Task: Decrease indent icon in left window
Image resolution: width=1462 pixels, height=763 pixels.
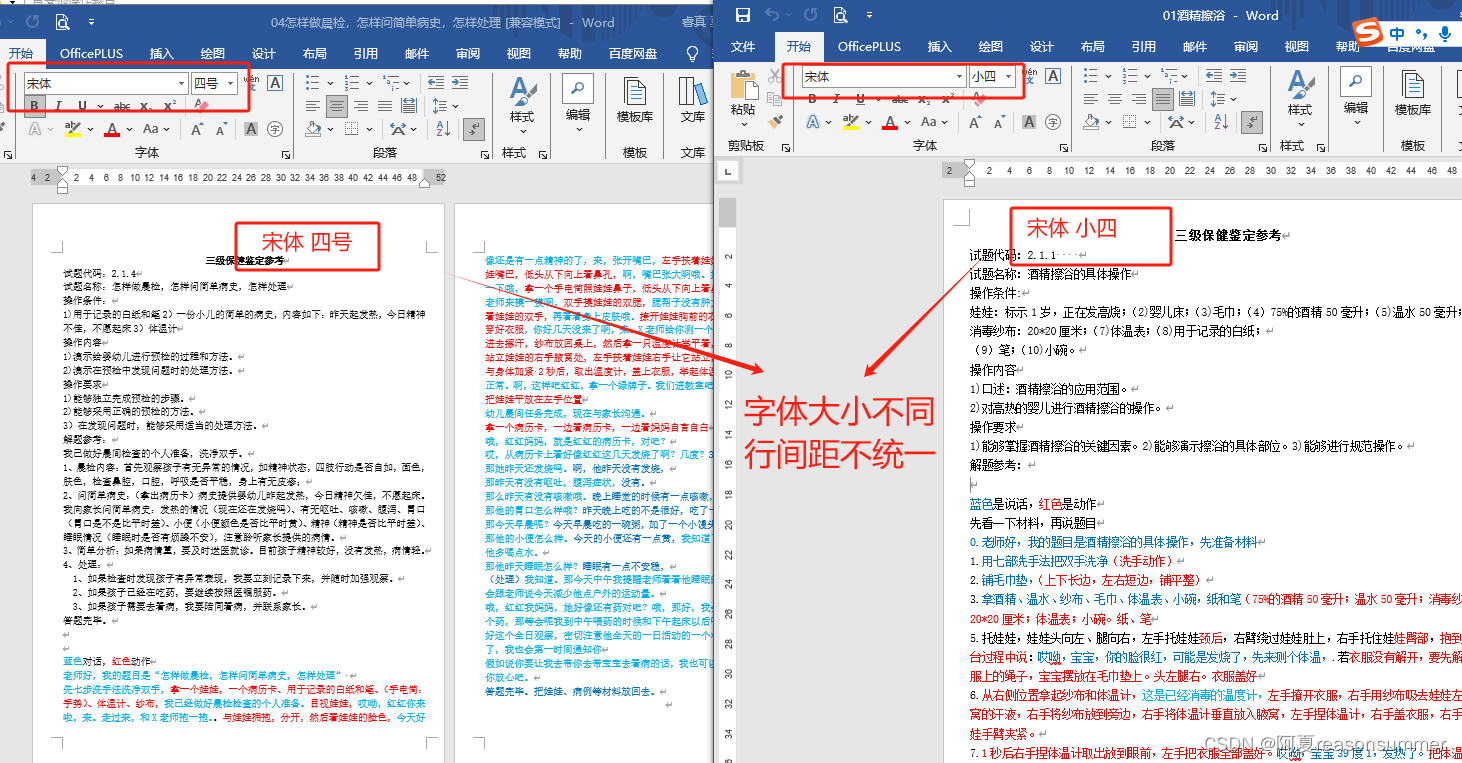Action: (x=436, y=83)
